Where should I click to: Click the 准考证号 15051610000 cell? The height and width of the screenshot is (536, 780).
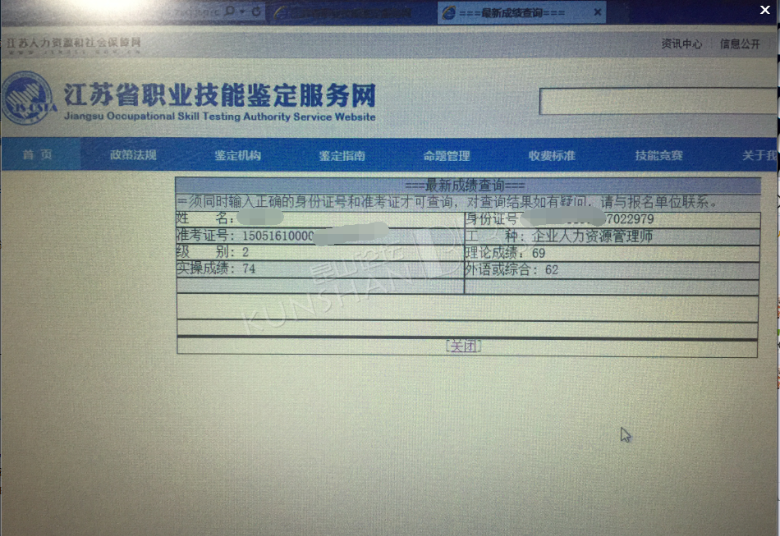coord(319,235)
